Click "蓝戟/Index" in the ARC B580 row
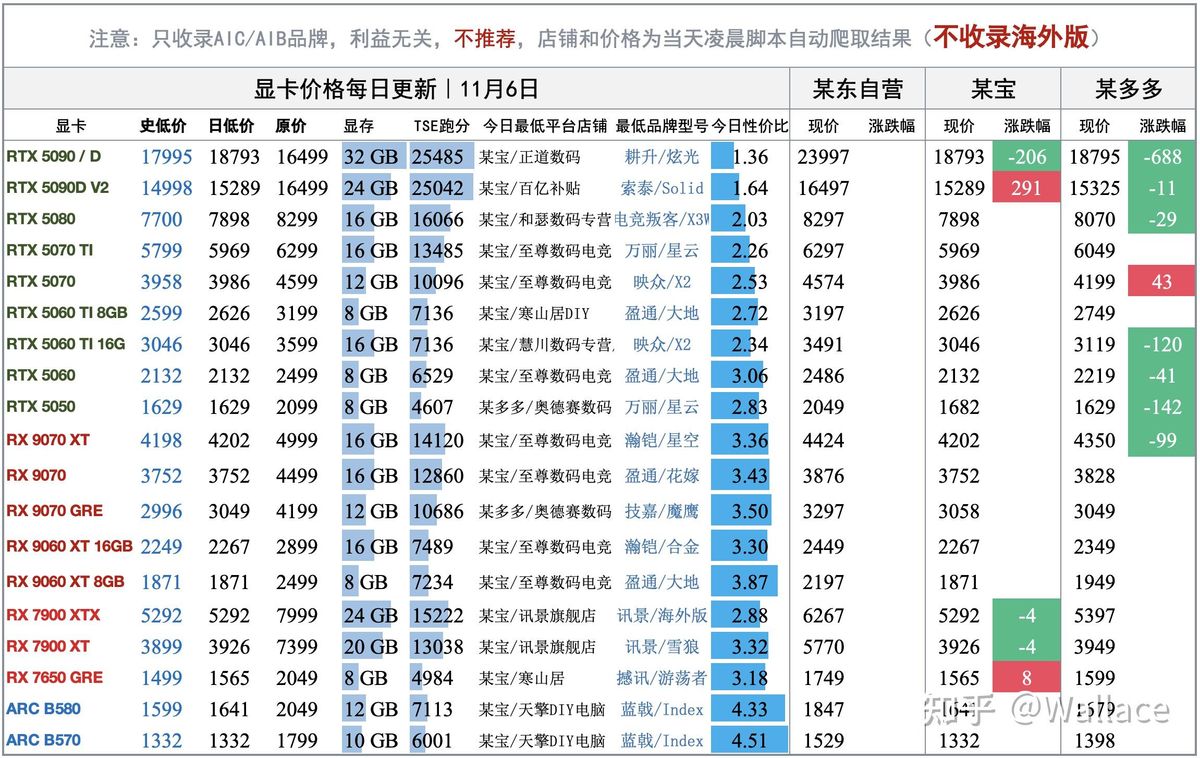 662,709
